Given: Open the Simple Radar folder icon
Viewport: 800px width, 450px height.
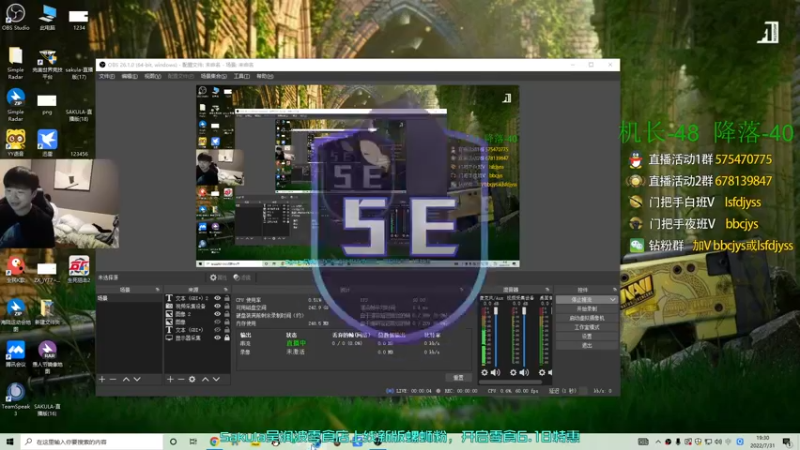Looking at the screenshot, I should point(15,63).
